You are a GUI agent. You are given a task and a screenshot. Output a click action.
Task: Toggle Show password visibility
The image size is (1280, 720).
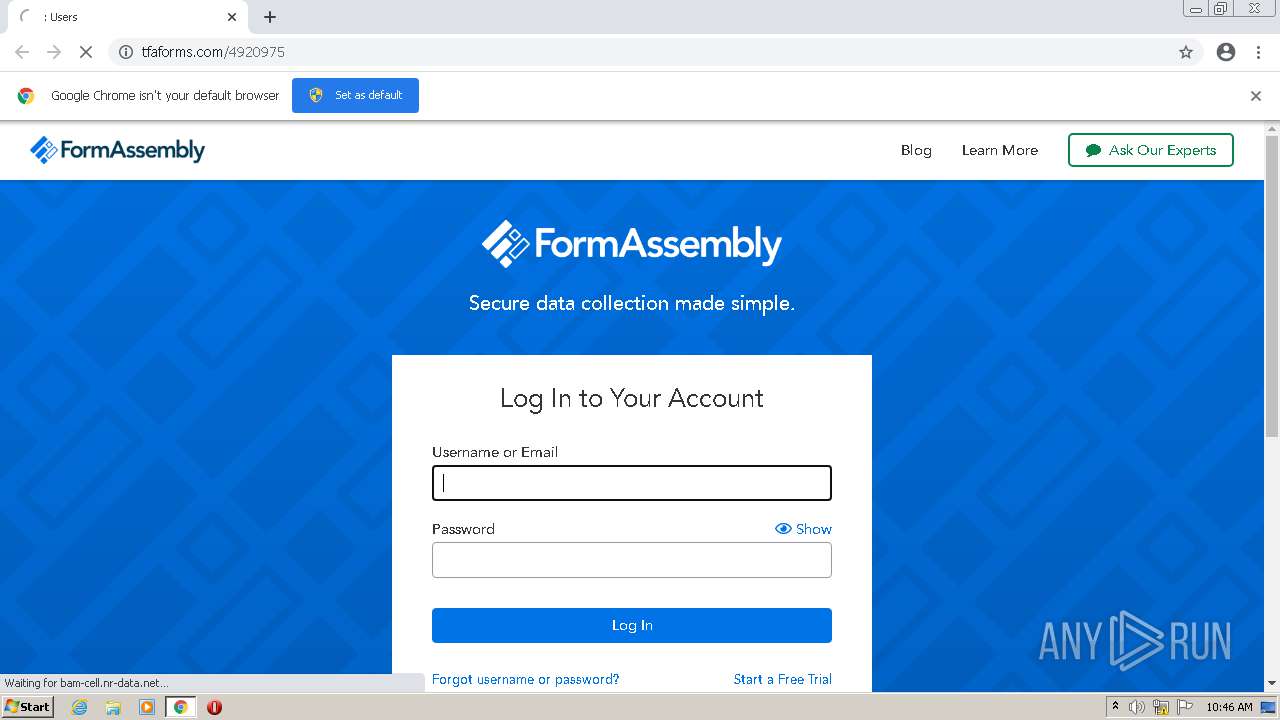[803, 529]
